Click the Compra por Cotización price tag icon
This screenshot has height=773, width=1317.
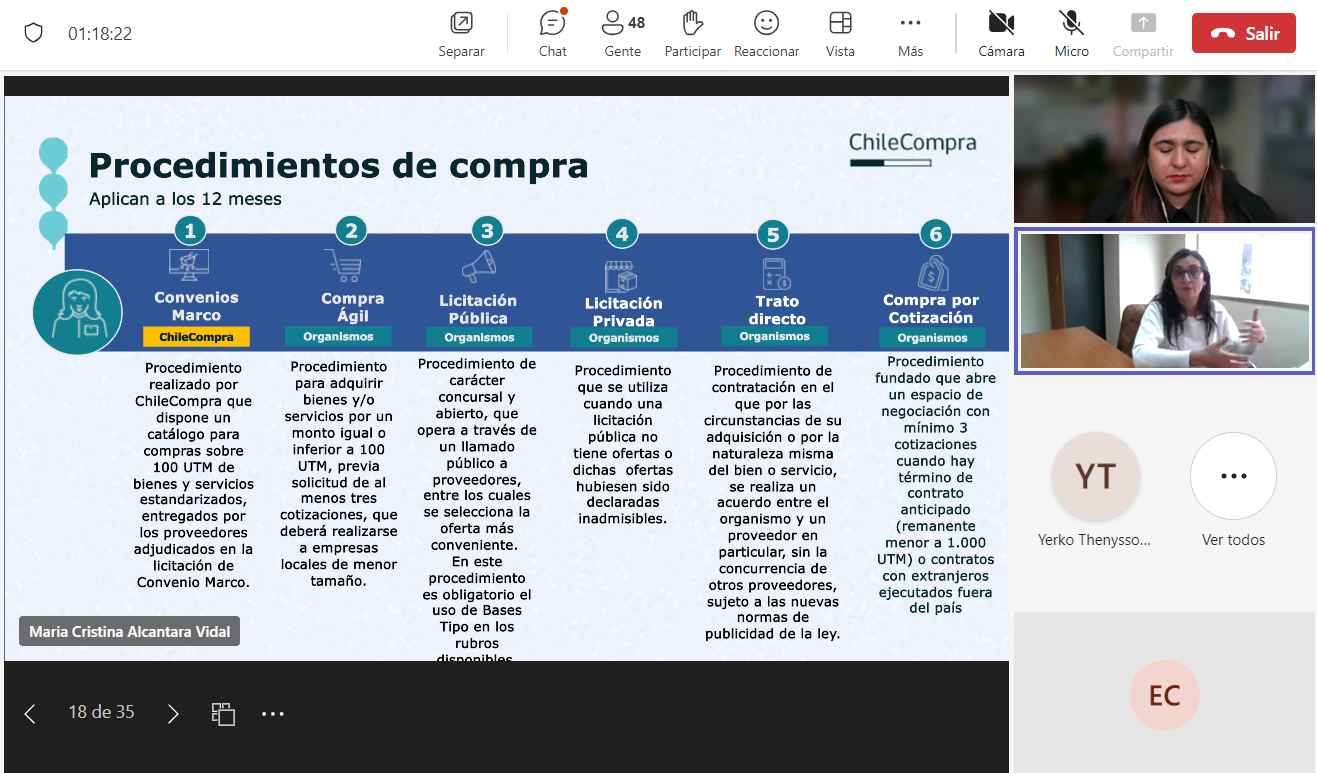933,272
